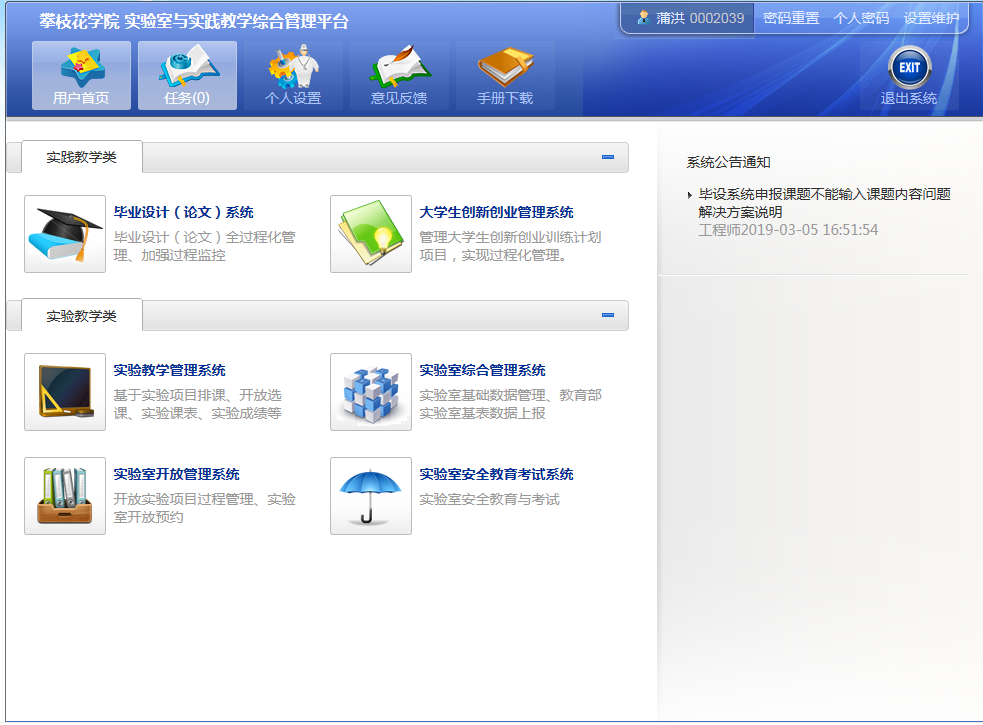Open the green lightbulb 创新创业 icon
Screen dimensions: 983x725
click(370, 234)
